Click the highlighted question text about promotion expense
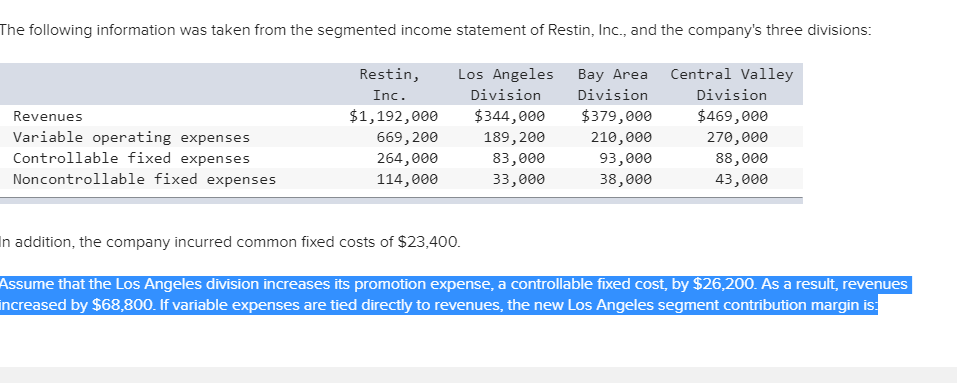The image size is (957, 383). 455,295
